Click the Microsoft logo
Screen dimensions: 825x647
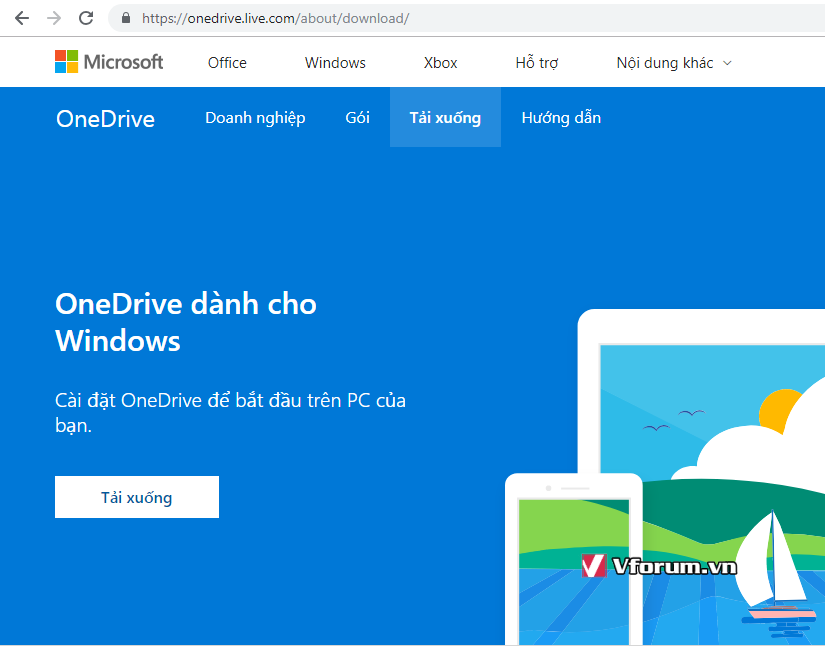coord(109,62)
